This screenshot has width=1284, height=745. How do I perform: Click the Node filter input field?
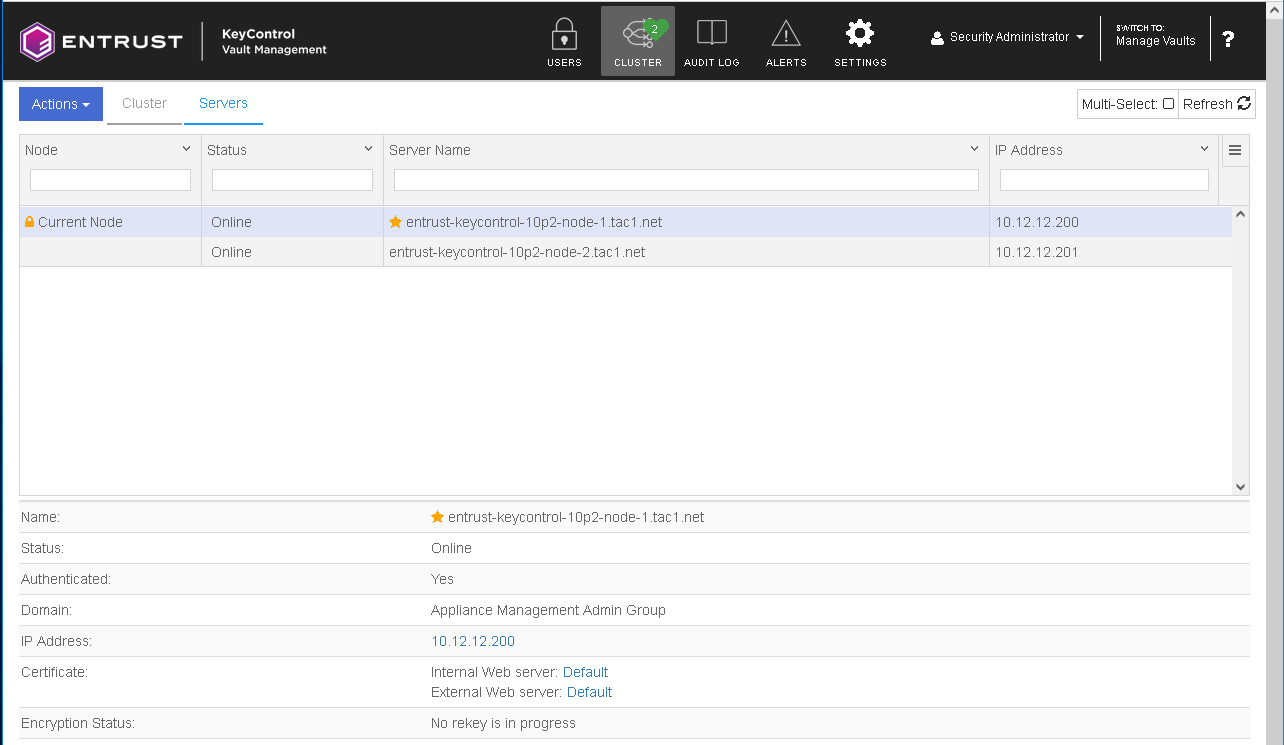click(x=110, y=180)
